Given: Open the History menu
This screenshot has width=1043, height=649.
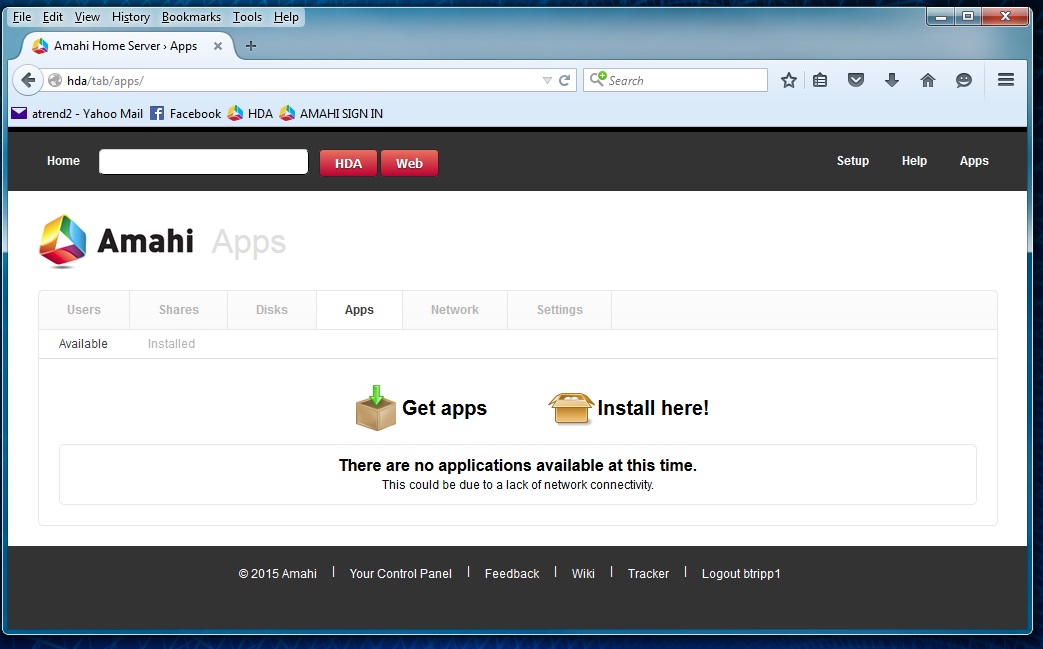Looking at the screenshot, I should click(130, 17).
